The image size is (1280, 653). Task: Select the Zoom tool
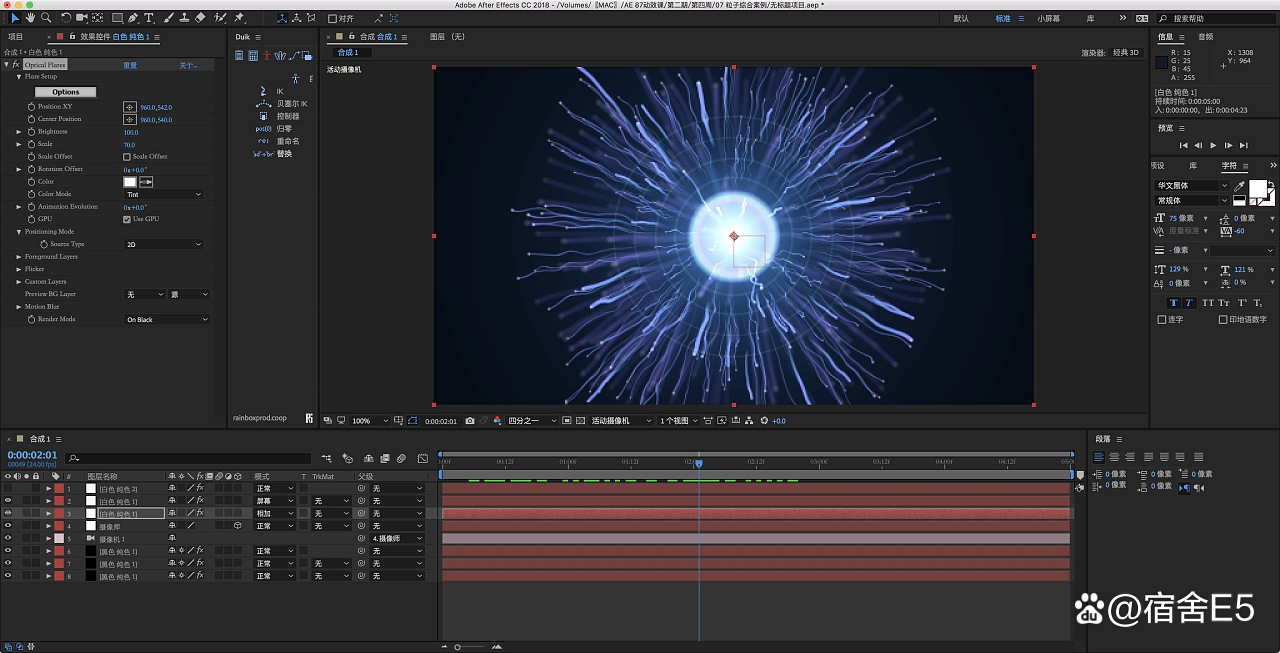46,18
